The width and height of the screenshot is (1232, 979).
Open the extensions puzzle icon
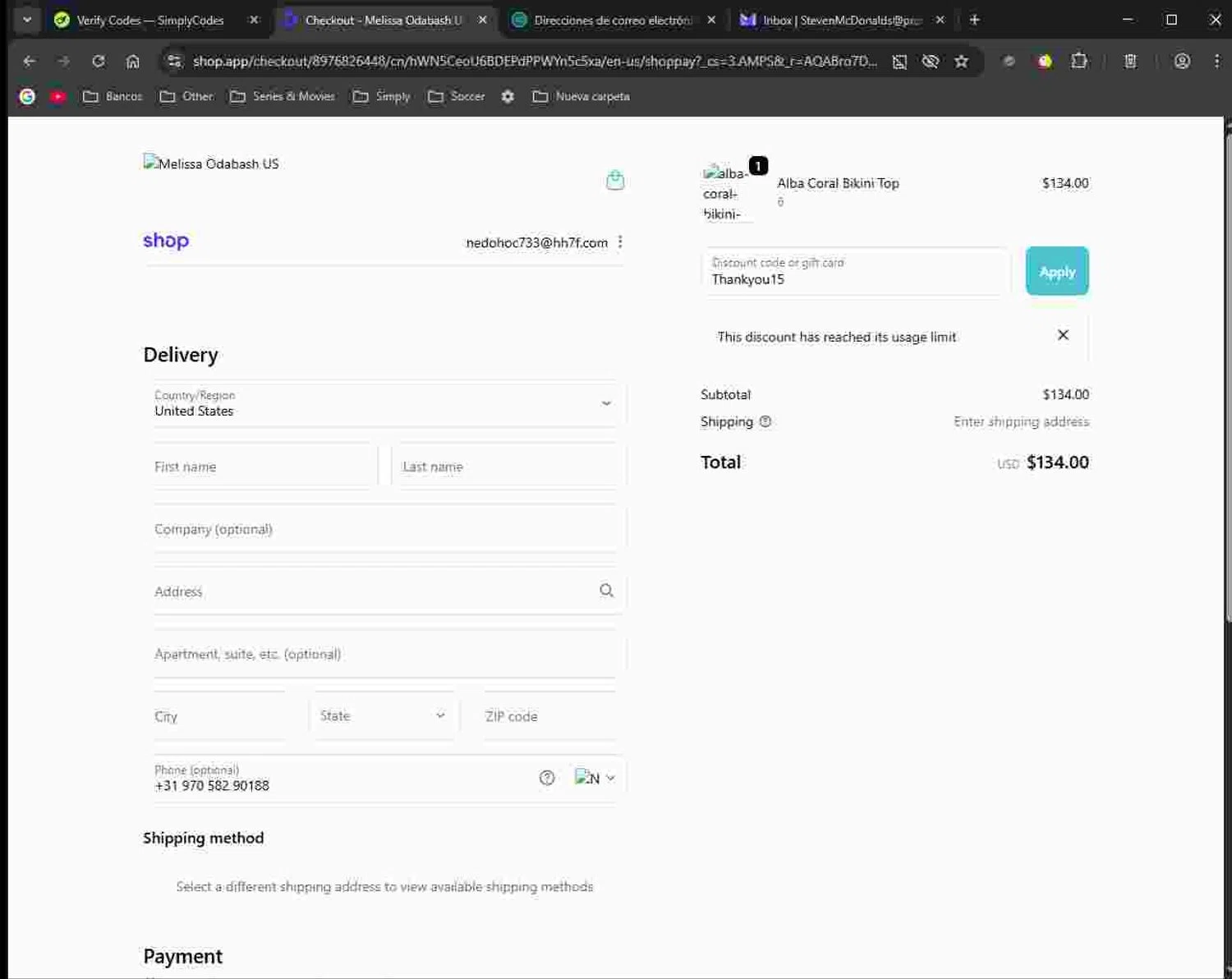tap(1079, 61)
